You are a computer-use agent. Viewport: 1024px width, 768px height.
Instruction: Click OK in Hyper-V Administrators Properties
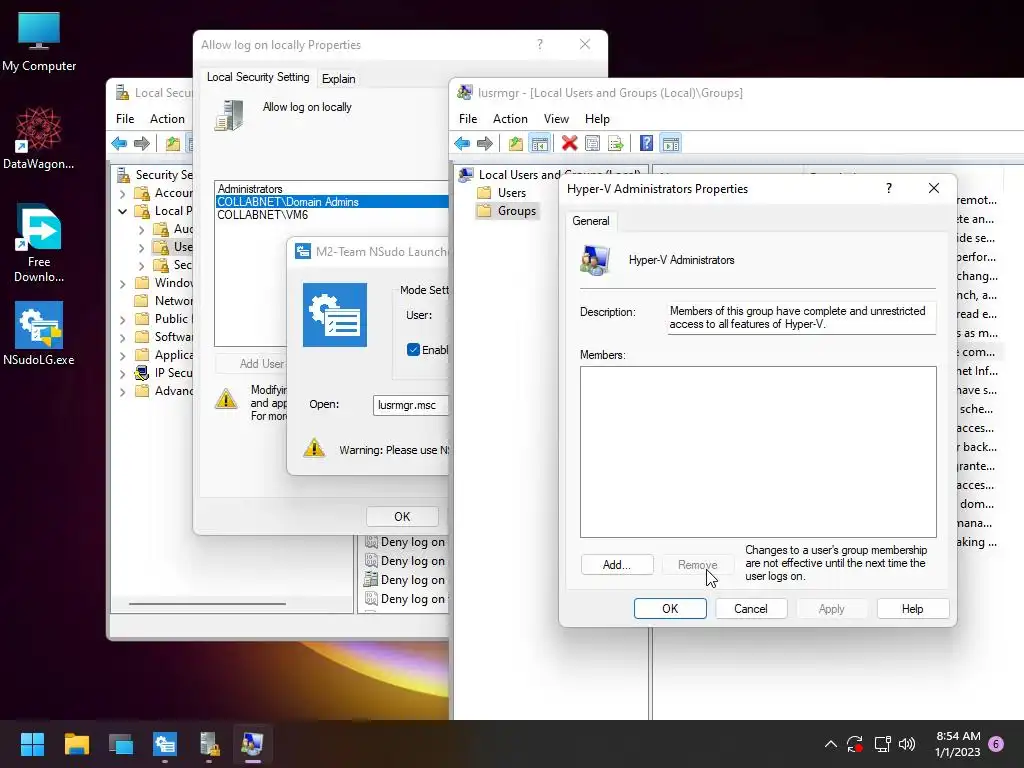point(670,609)
